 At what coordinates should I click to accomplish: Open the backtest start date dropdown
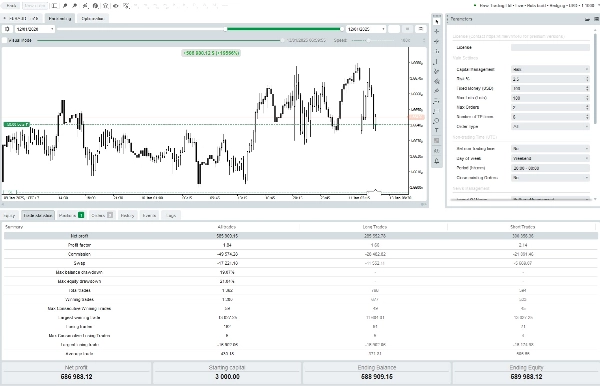(35, 29)
